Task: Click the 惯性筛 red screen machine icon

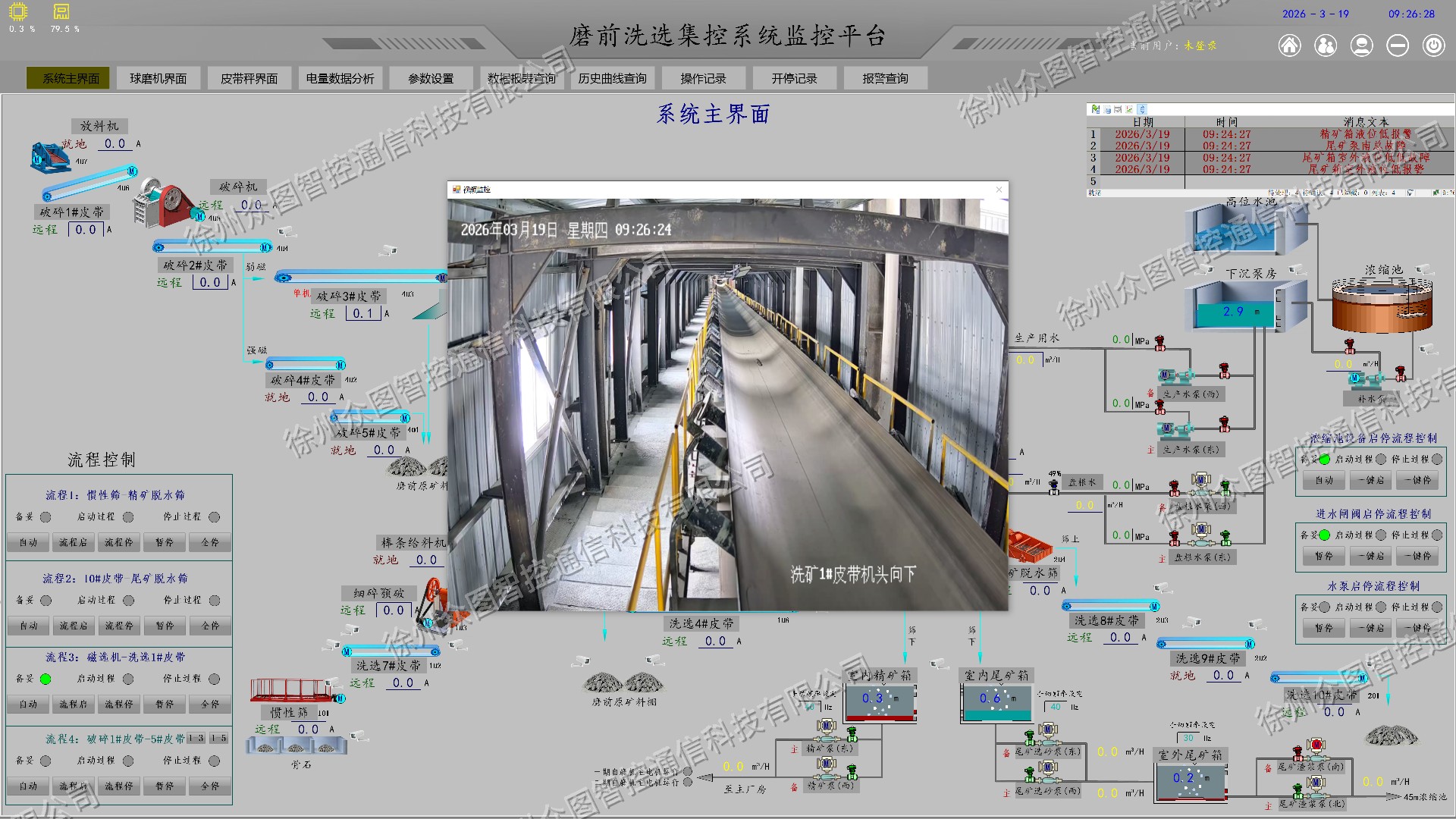Action: click(290, 690)
